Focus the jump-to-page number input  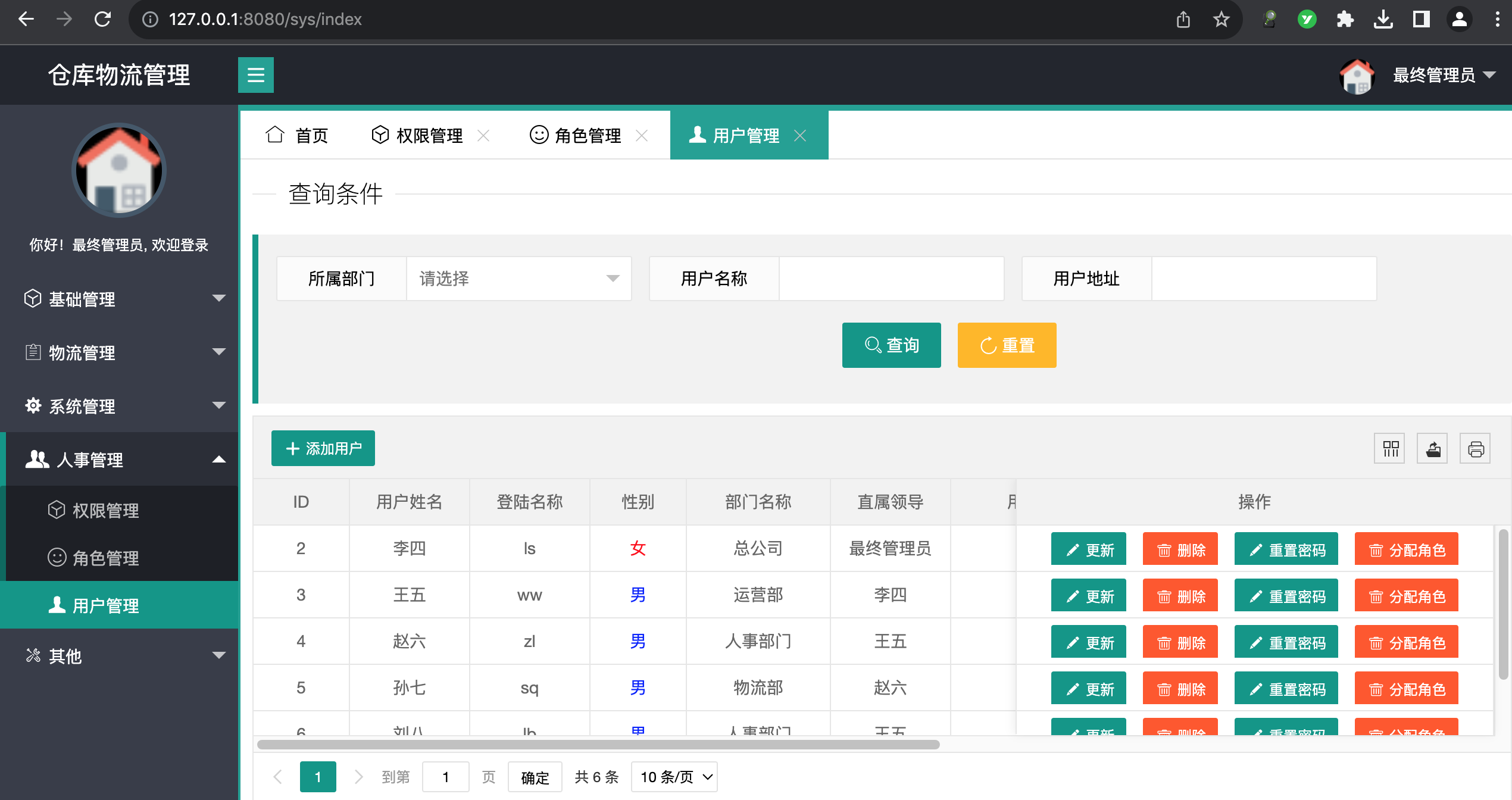tap(445, 777)
